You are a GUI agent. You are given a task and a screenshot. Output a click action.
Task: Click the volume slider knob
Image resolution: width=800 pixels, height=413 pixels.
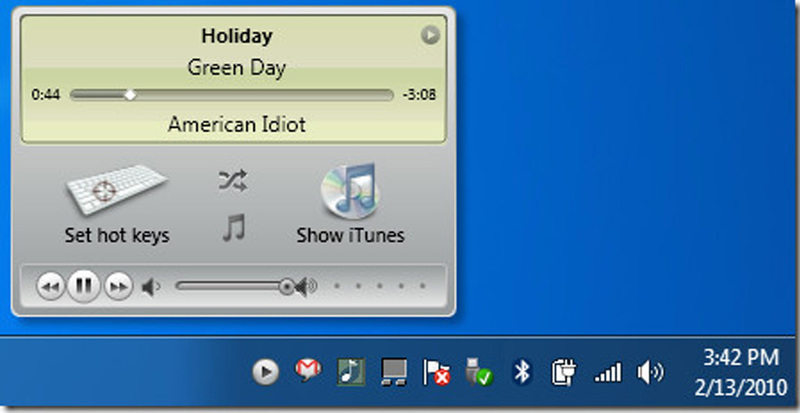tap(287, 287)
